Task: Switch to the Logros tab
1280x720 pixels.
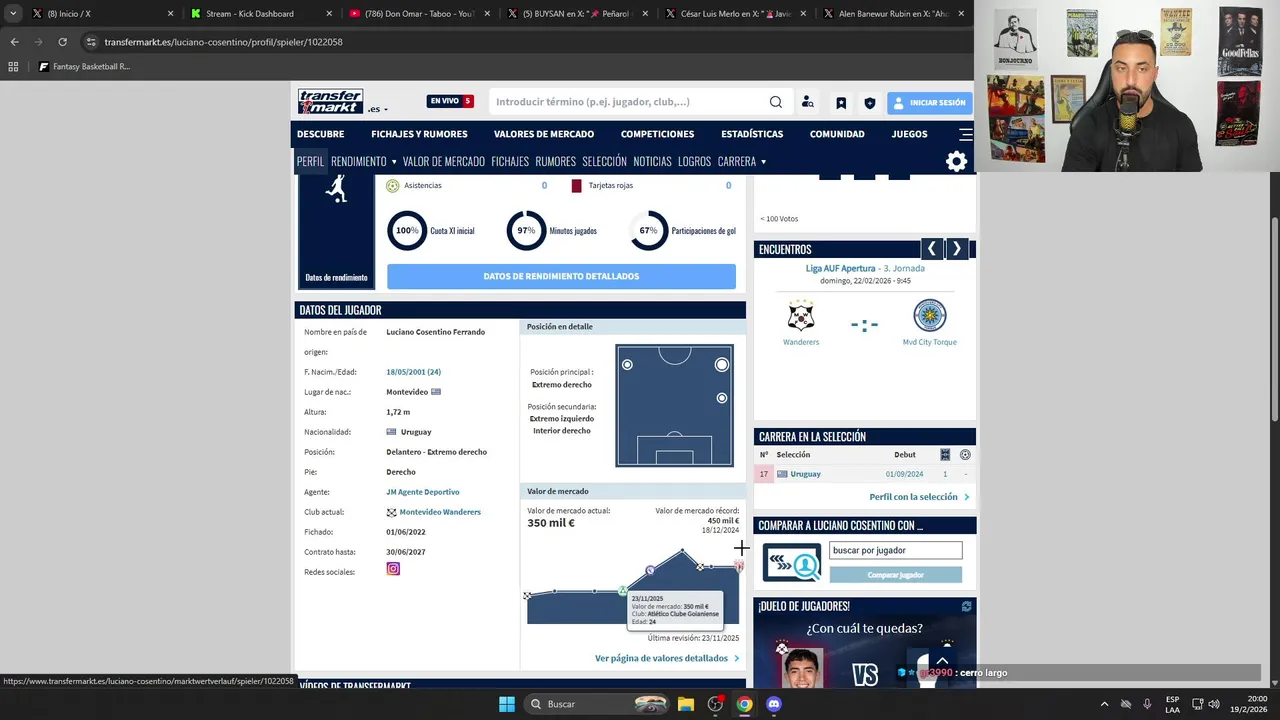Action: point(694,161)
